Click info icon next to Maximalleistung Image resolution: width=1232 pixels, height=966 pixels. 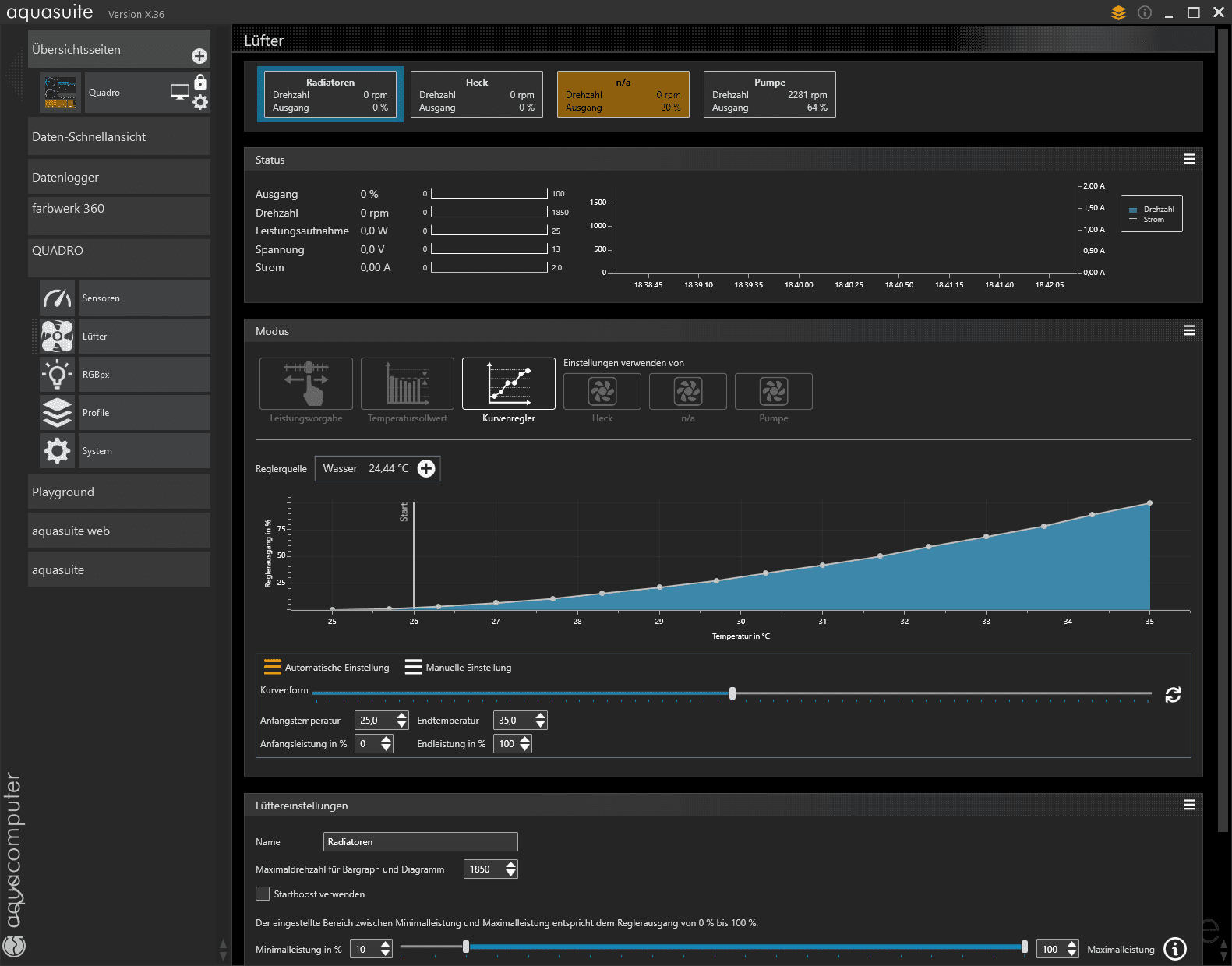coord(1175,948)
